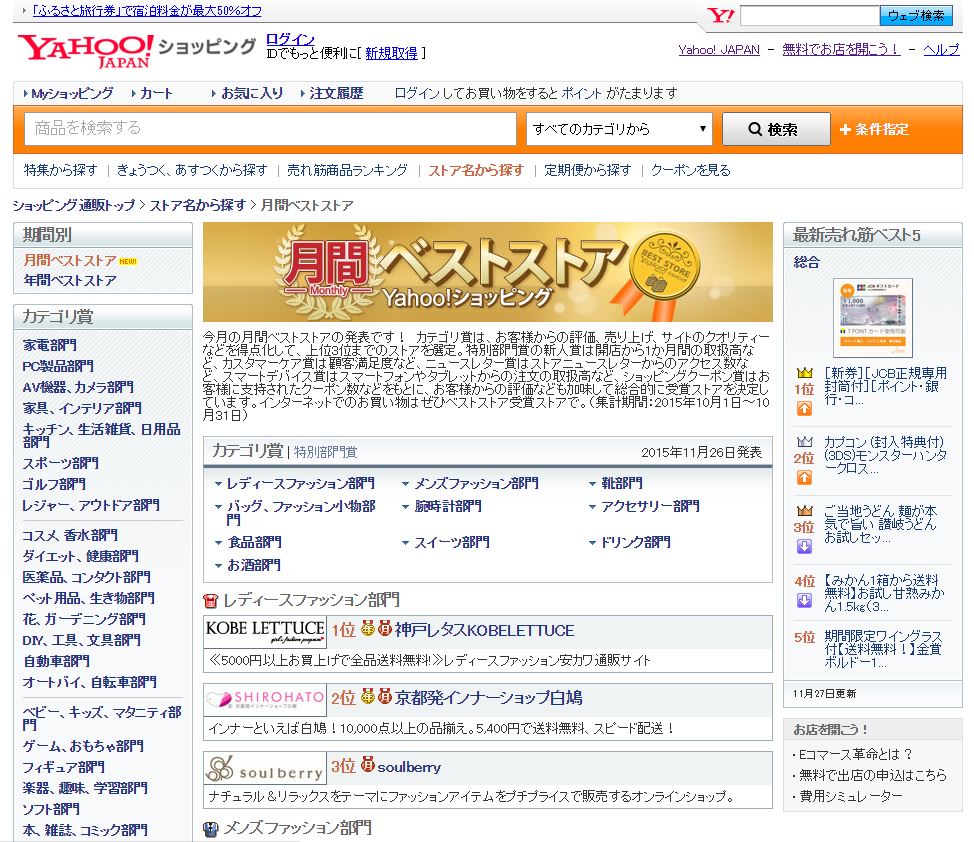Screen dimensions: 974x842
Task: Click the ヘルプ link
Action: tap(941, 50)
